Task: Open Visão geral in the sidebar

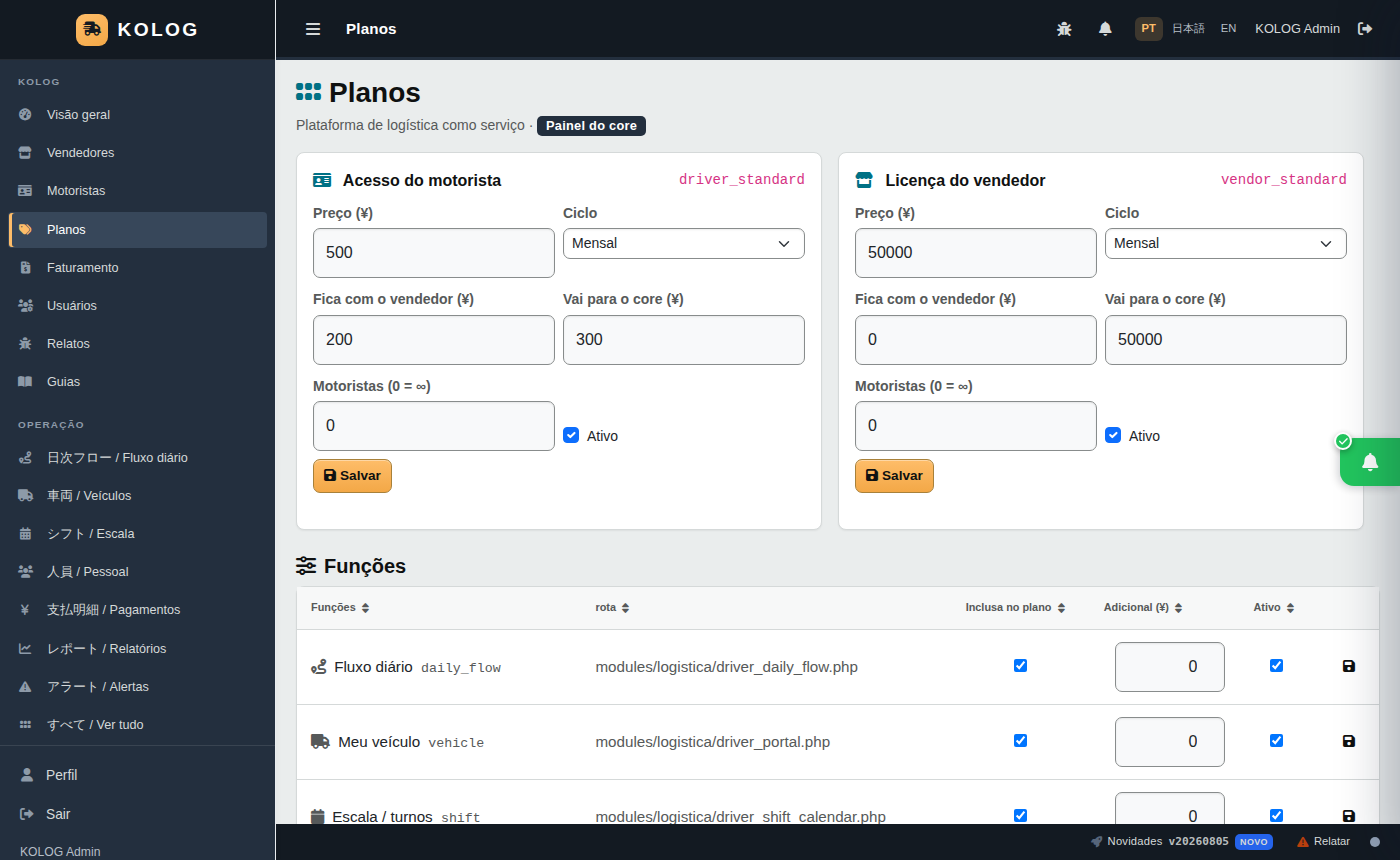Action: pyautogui.click(x=138, y=115)
